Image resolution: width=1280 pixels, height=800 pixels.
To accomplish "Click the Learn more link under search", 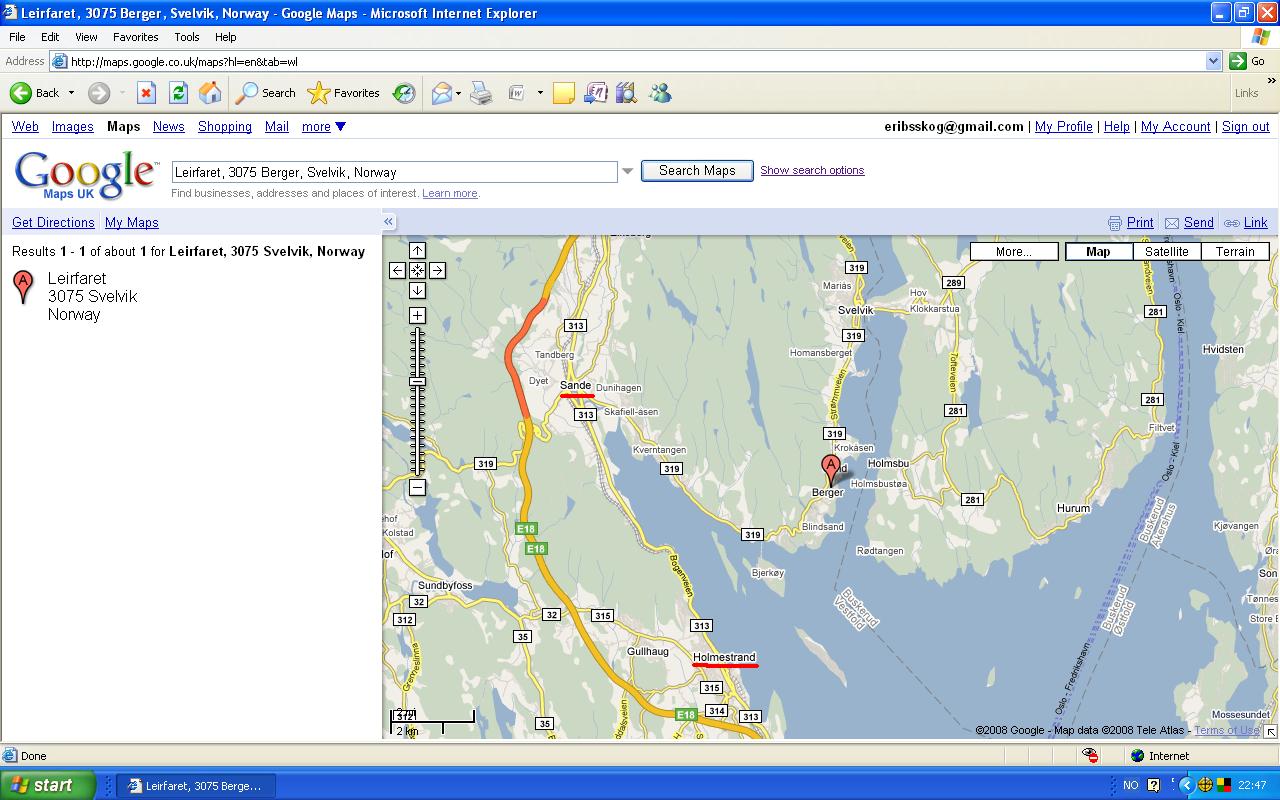I will (x=449, y=193).
